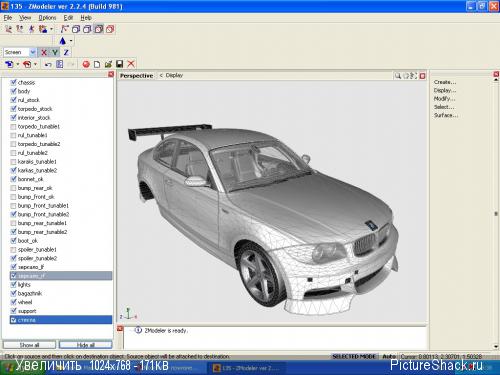Open the View menu

[x=25, y=18]
